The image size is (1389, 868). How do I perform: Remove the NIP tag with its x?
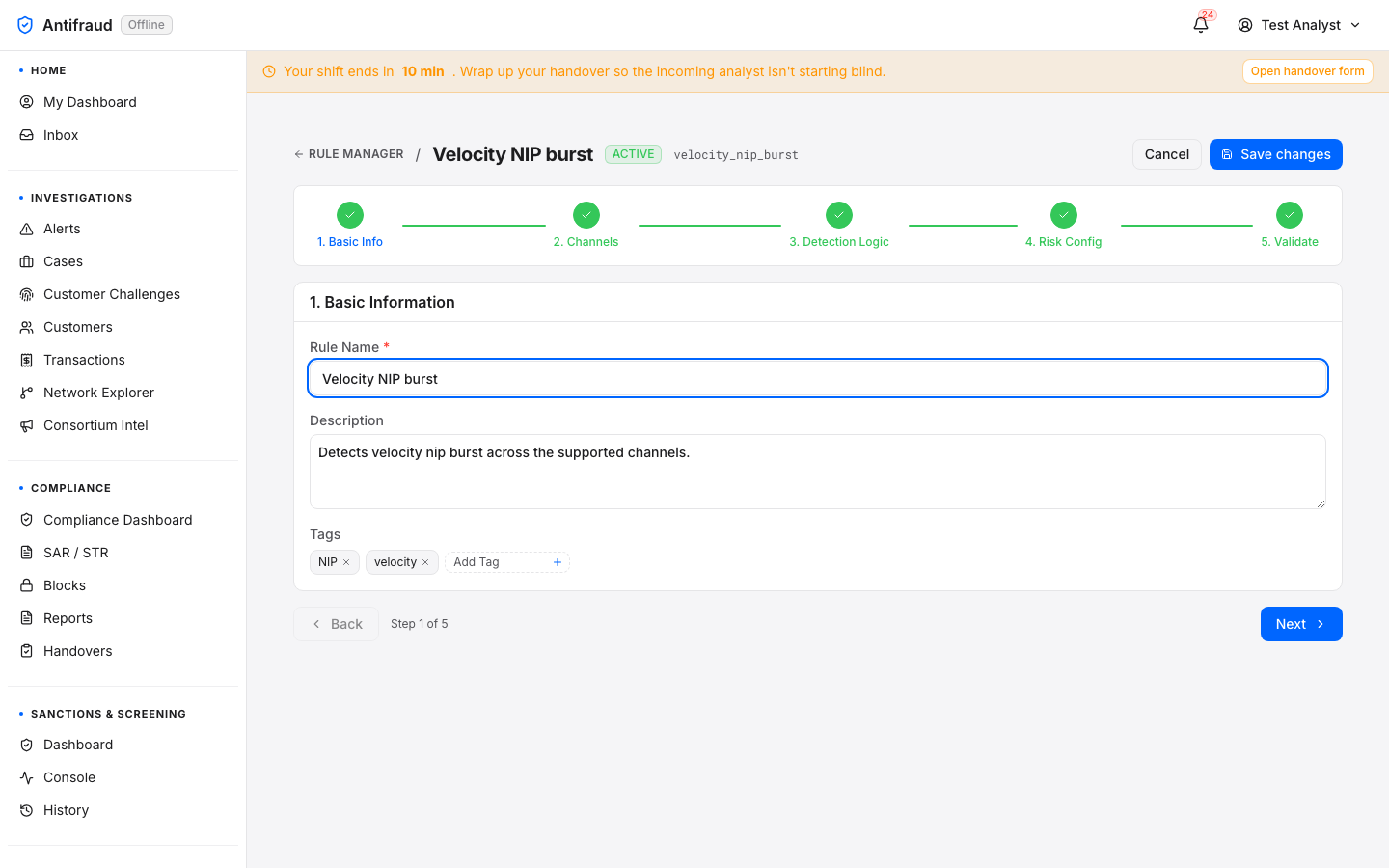(346, 562)
